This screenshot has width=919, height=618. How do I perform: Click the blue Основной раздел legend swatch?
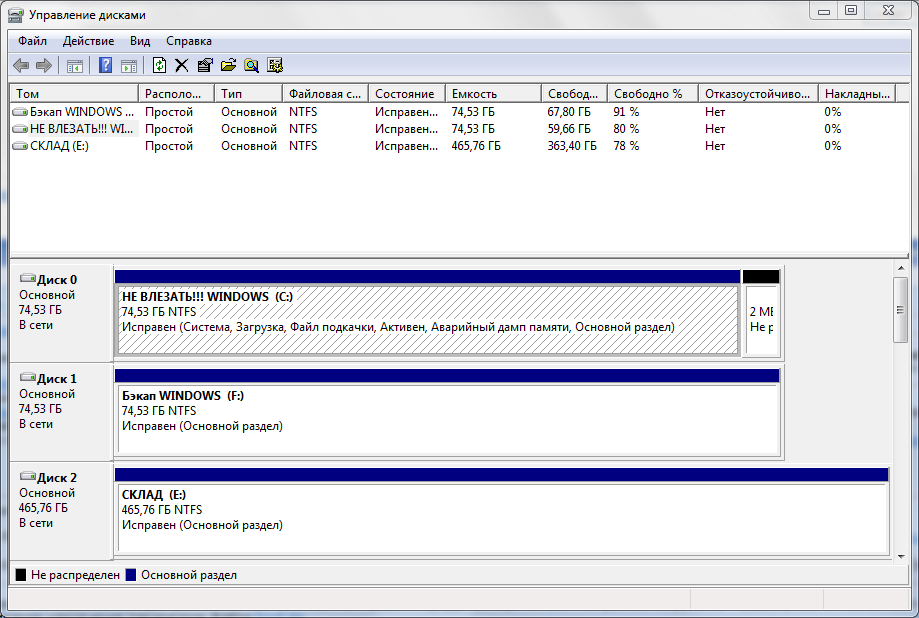131,575
